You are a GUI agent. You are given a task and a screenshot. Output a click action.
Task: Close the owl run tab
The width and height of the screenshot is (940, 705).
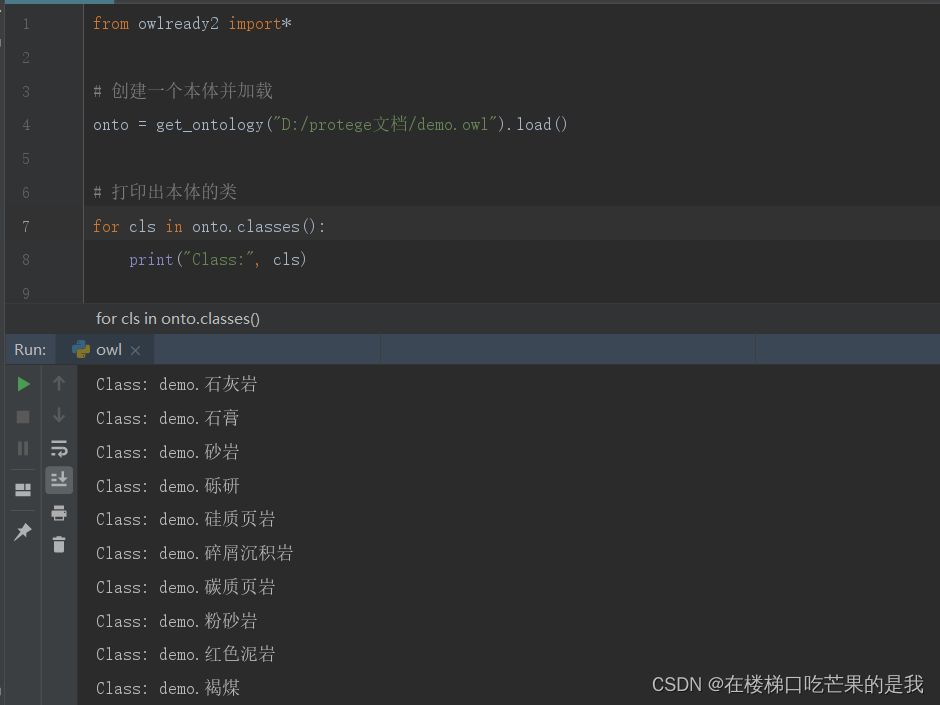tap(138, 350)
